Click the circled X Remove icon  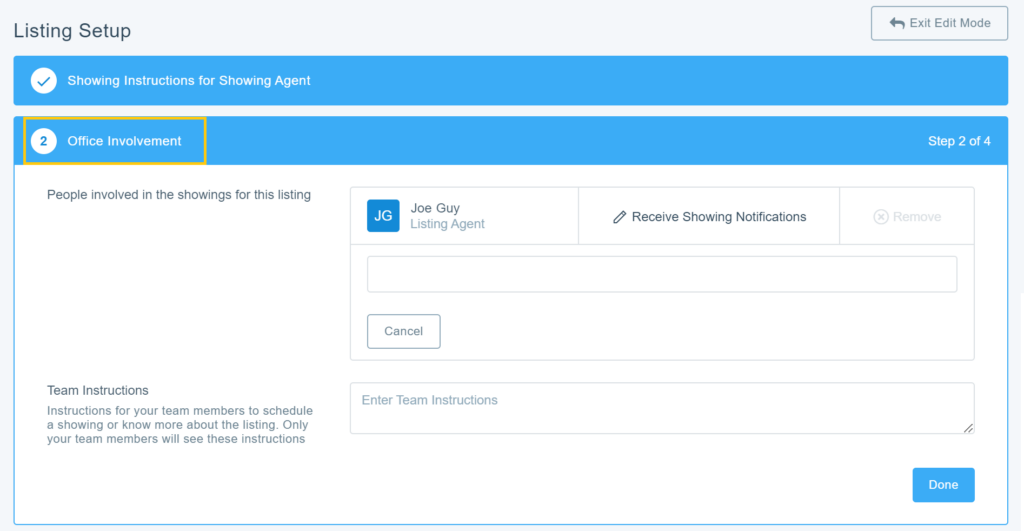[x=881, y=217]
